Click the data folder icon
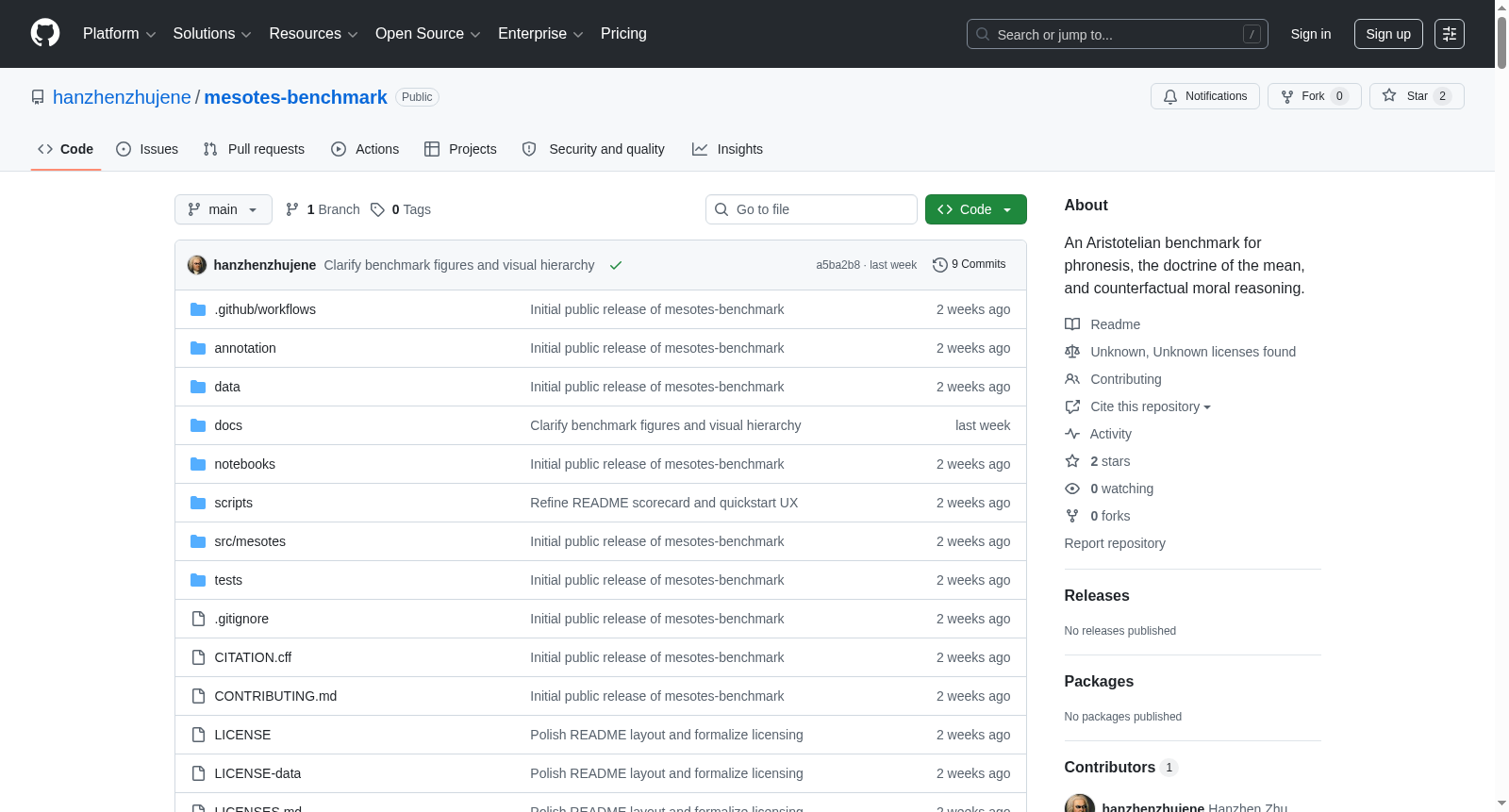This screenshot has height=812, width=1509. [x=198, y=387]
